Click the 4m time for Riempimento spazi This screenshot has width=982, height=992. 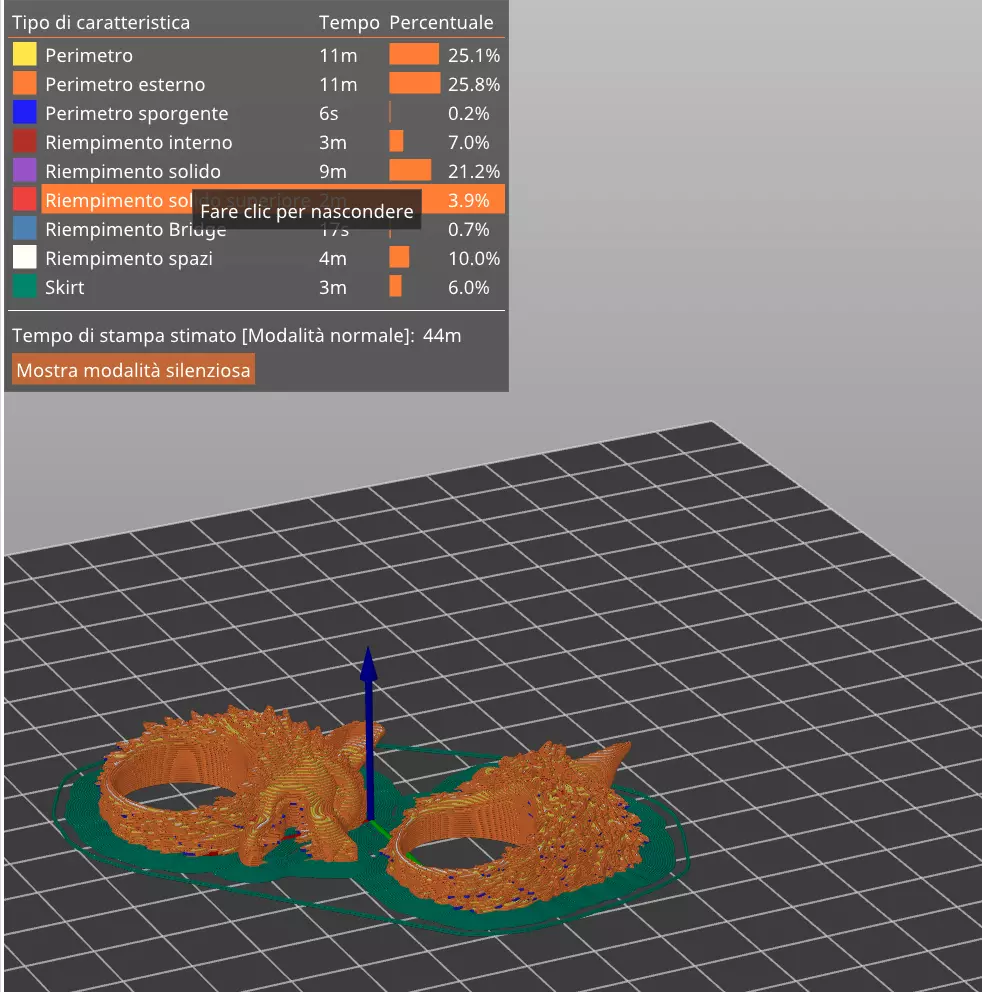[x=333, y=259]
